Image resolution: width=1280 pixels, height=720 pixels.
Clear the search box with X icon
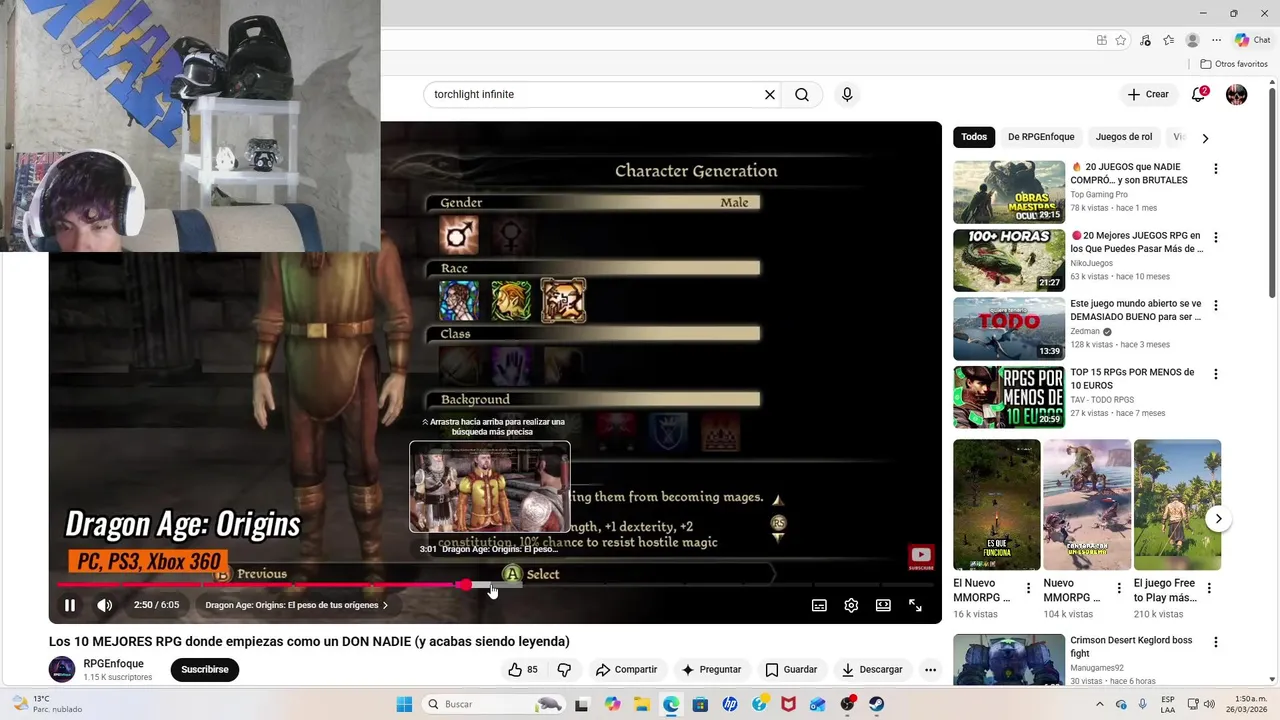pyautogui.click(x=770, y=94)
